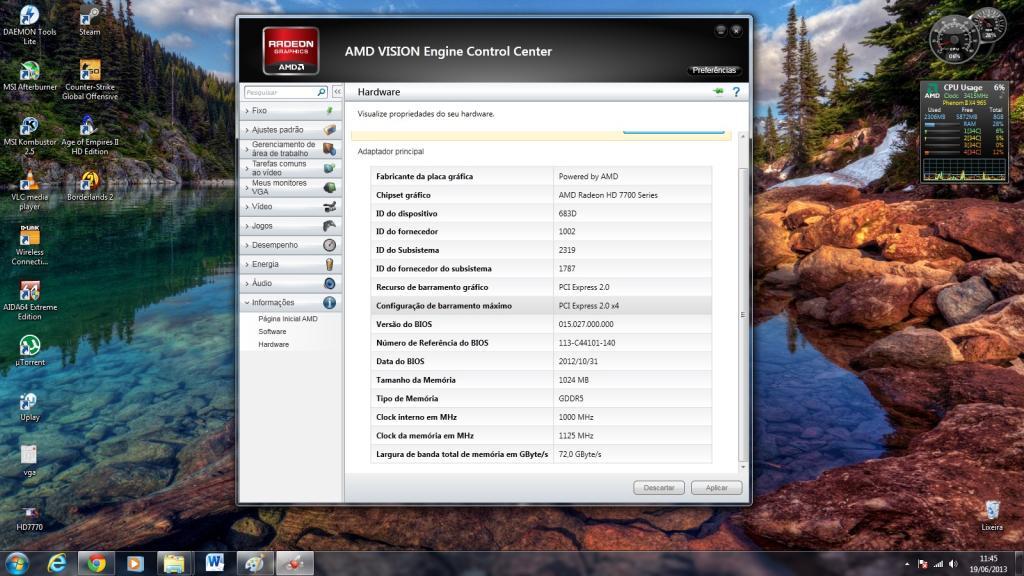
Task: Select the Hardware information page
Action: 273,344
